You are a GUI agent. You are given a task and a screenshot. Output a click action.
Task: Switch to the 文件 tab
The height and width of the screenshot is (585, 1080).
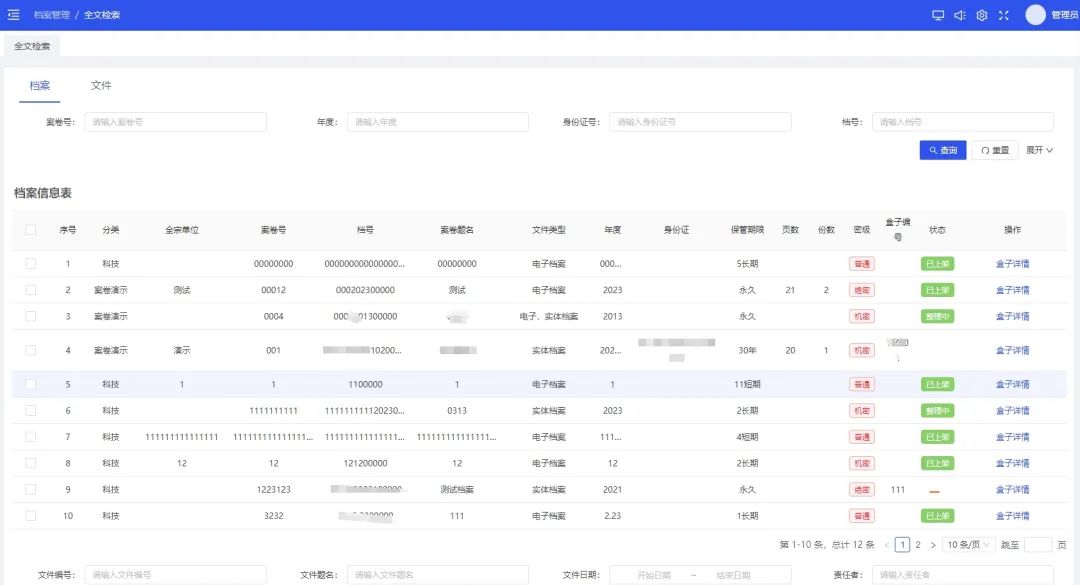click(x=101, y=85)
